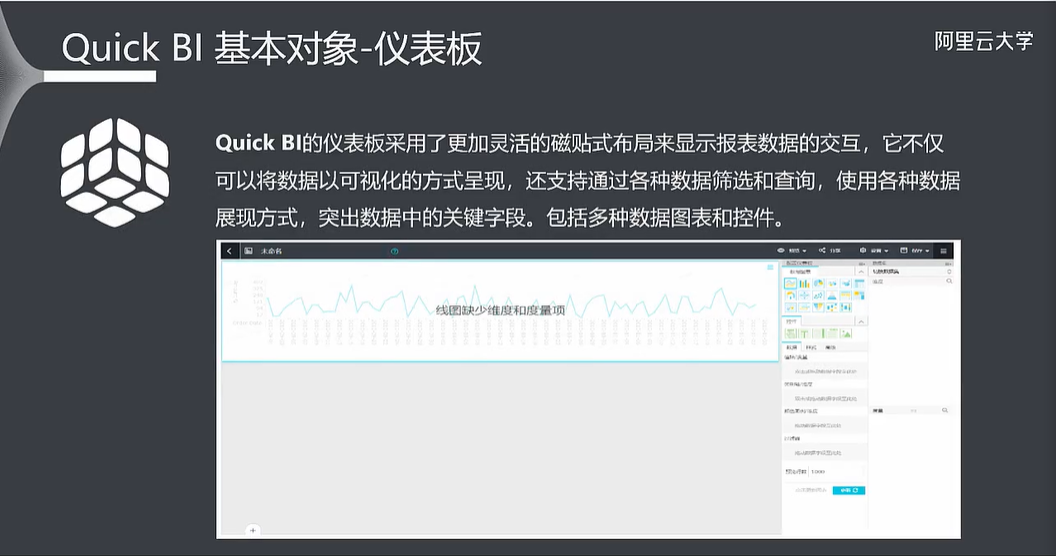Select the line chart icon

791,283
